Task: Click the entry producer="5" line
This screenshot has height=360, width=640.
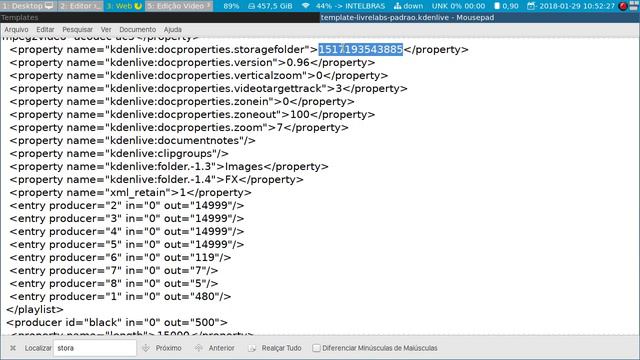Action: [x=127, y=244]
